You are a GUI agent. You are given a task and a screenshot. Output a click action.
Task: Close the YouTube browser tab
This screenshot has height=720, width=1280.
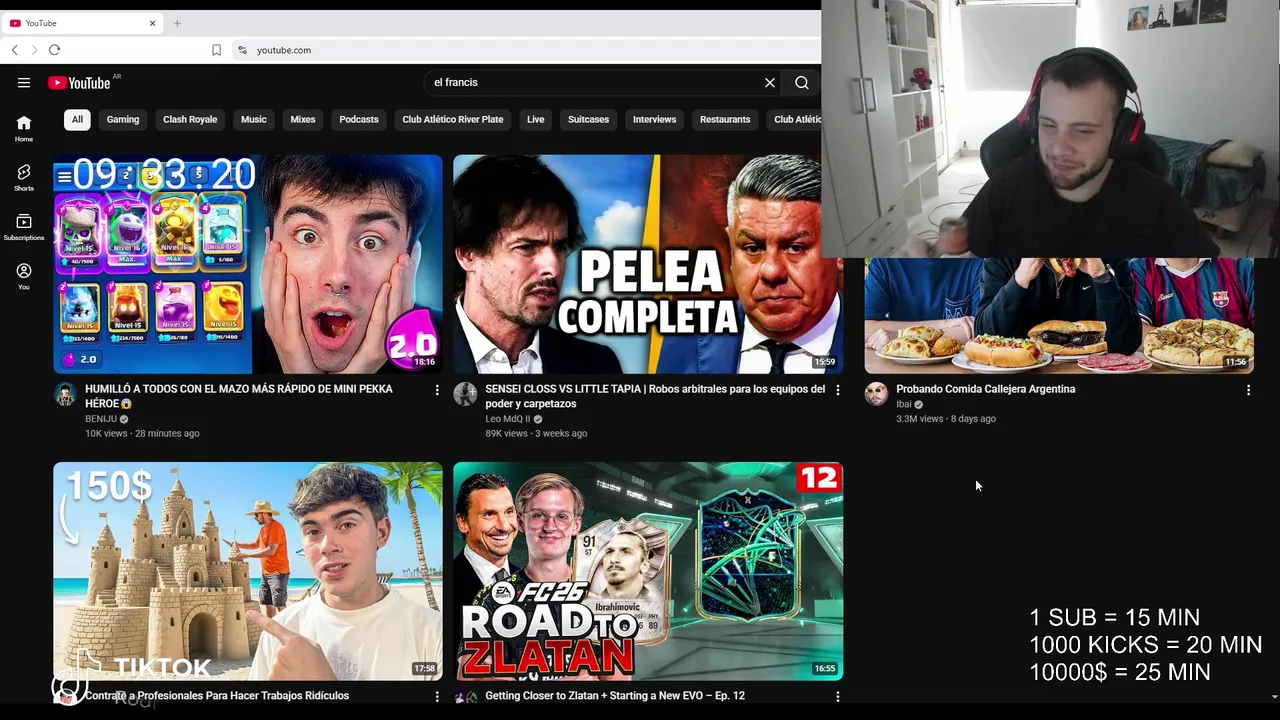pos(153,23)
